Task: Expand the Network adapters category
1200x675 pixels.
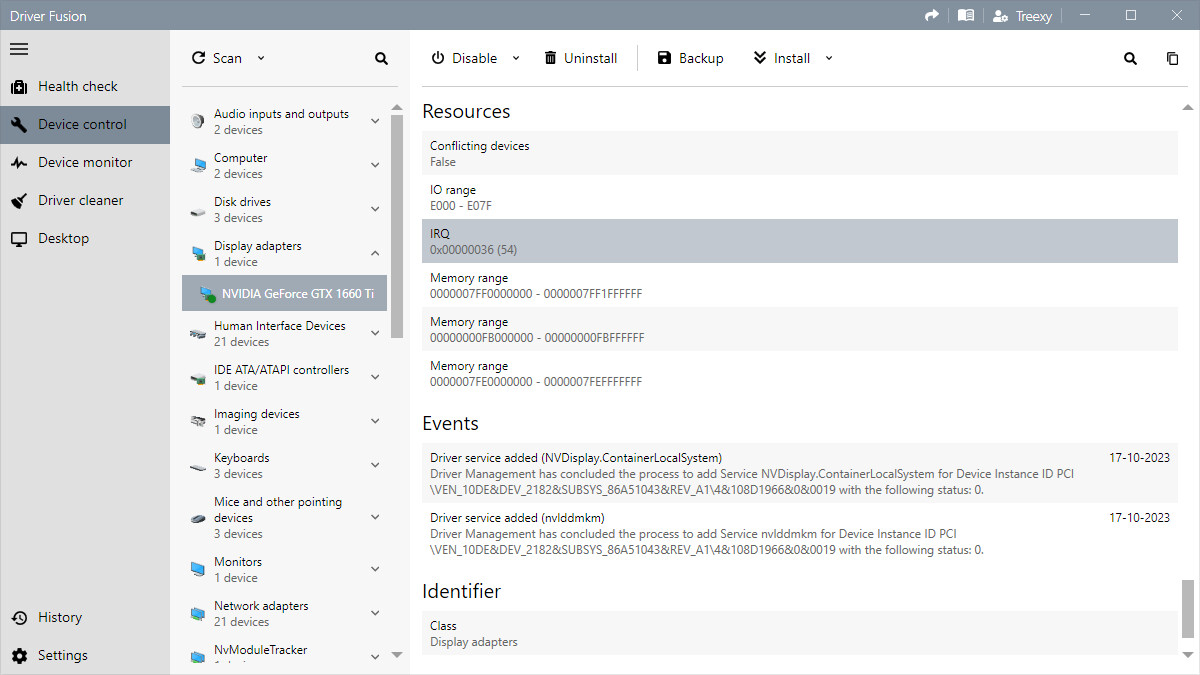Action: 375,614
